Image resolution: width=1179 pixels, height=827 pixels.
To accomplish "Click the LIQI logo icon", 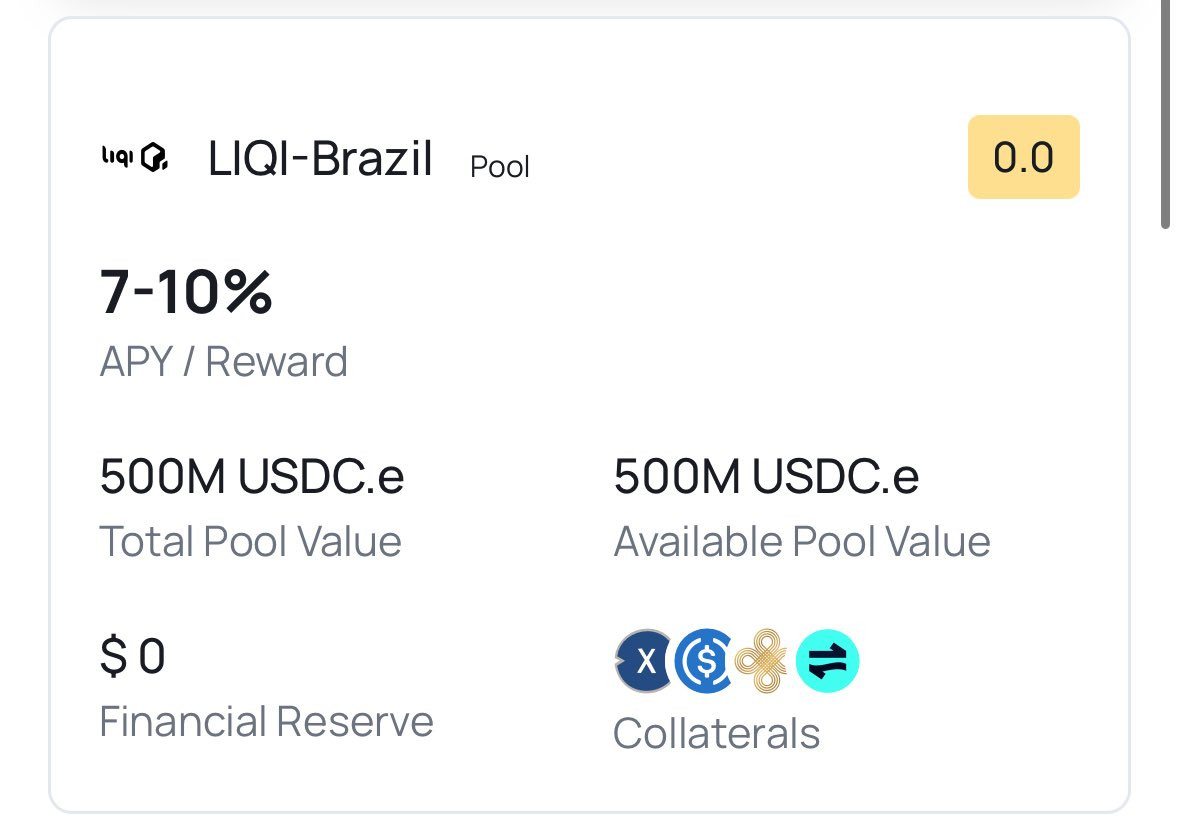I will click(135, 157).
